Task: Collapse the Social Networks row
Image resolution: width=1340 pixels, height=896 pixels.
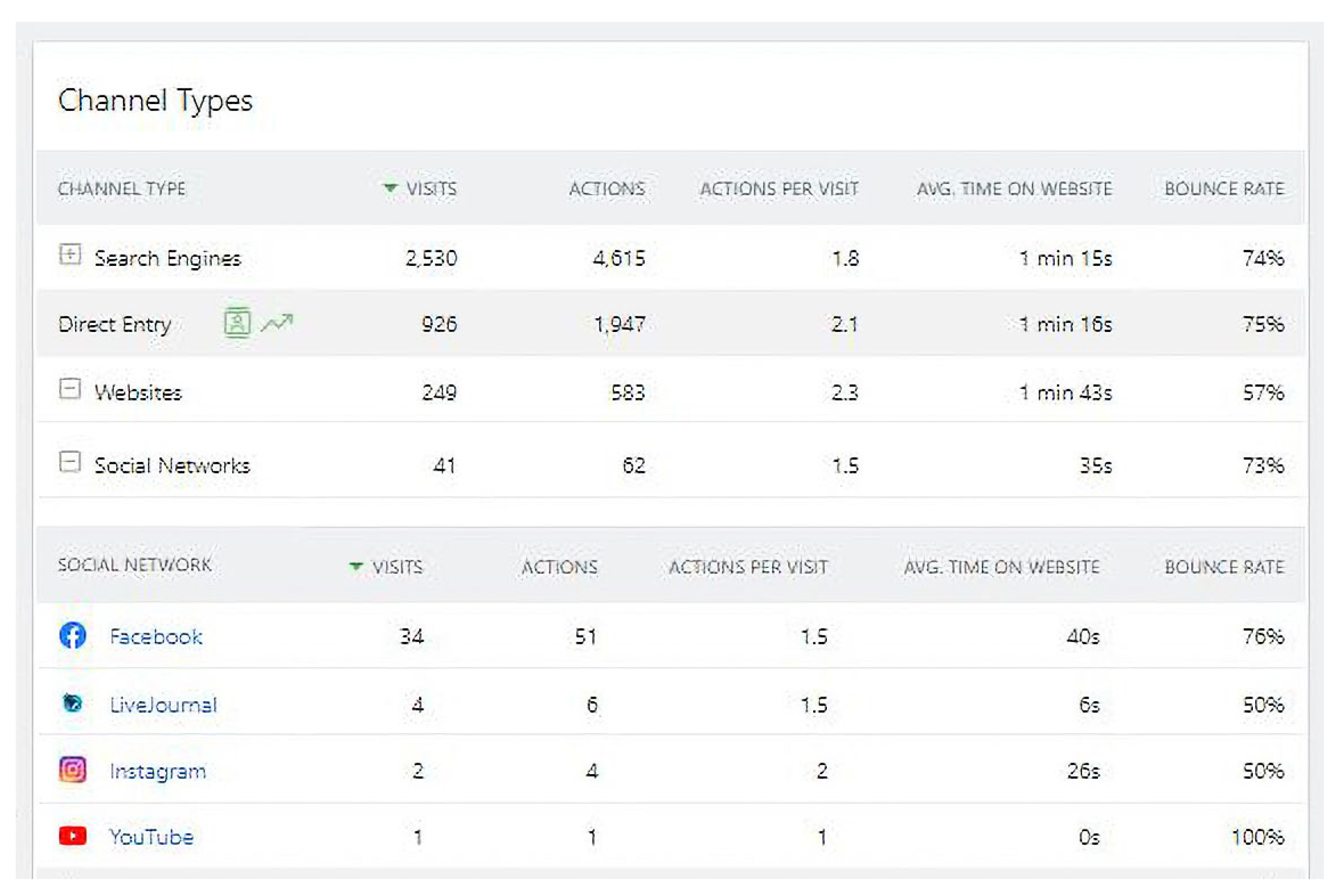Action: (70, 462)
